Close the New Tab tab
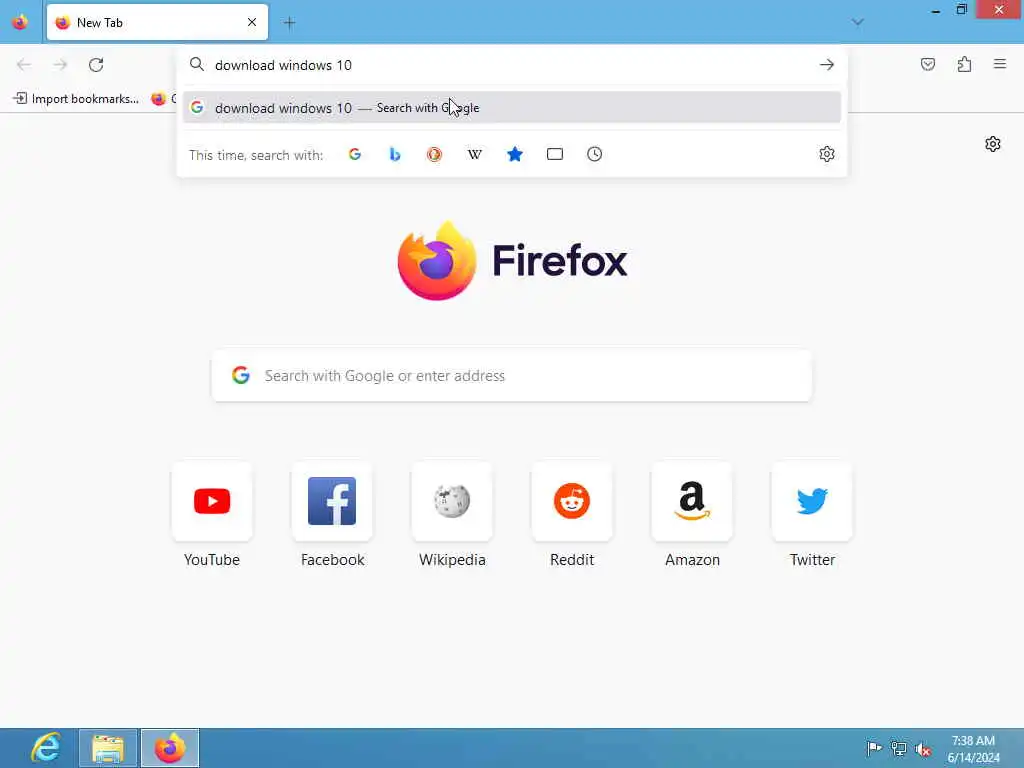 (252, 22)
